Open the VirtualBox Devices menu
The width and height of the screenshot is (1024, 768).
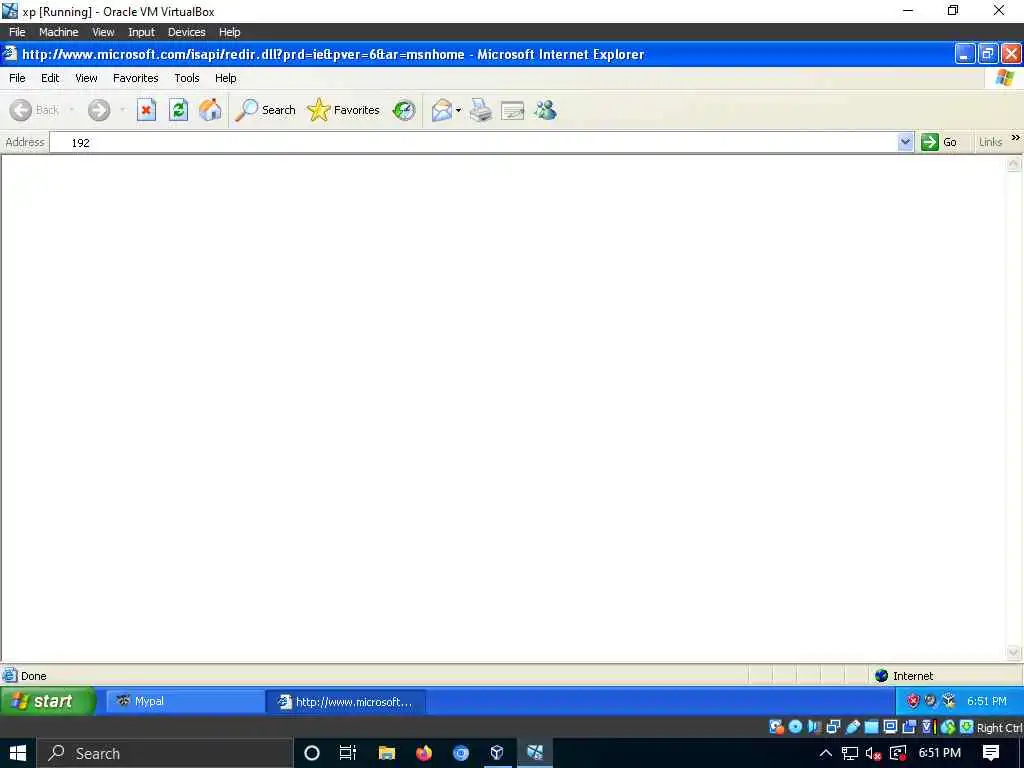[186, 32]
